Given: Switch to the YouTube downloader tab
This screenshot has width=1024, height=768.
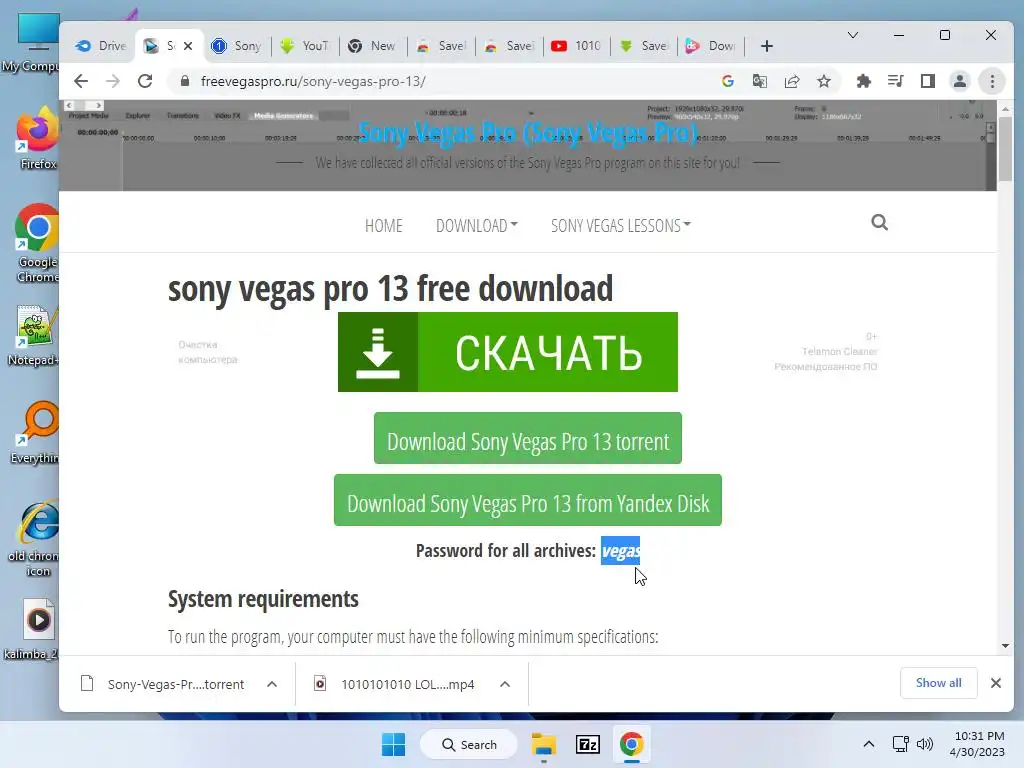Looking at the screenshot, I should [304, 46].
